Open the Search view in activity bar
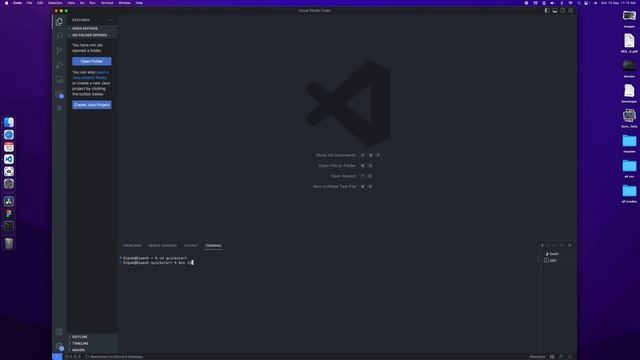 [x=59, y=36]
